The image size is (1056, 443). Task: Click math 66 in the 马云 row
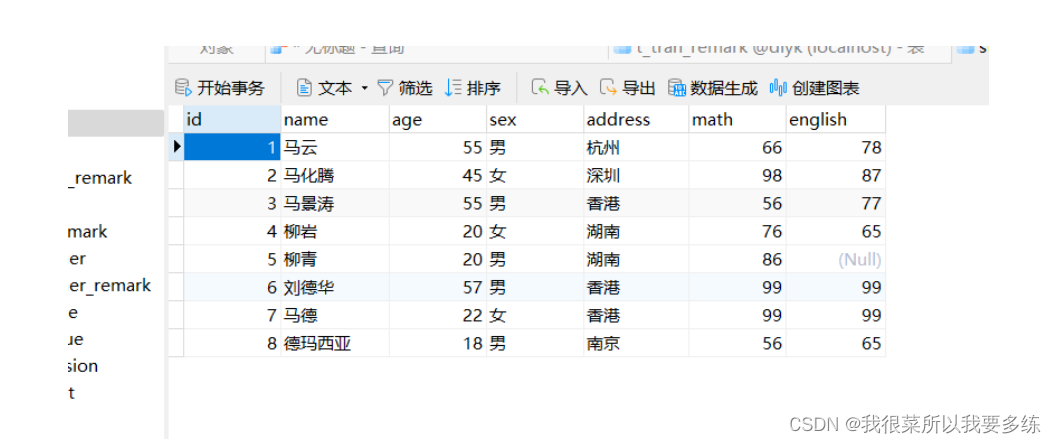click(x=737, y=147)
